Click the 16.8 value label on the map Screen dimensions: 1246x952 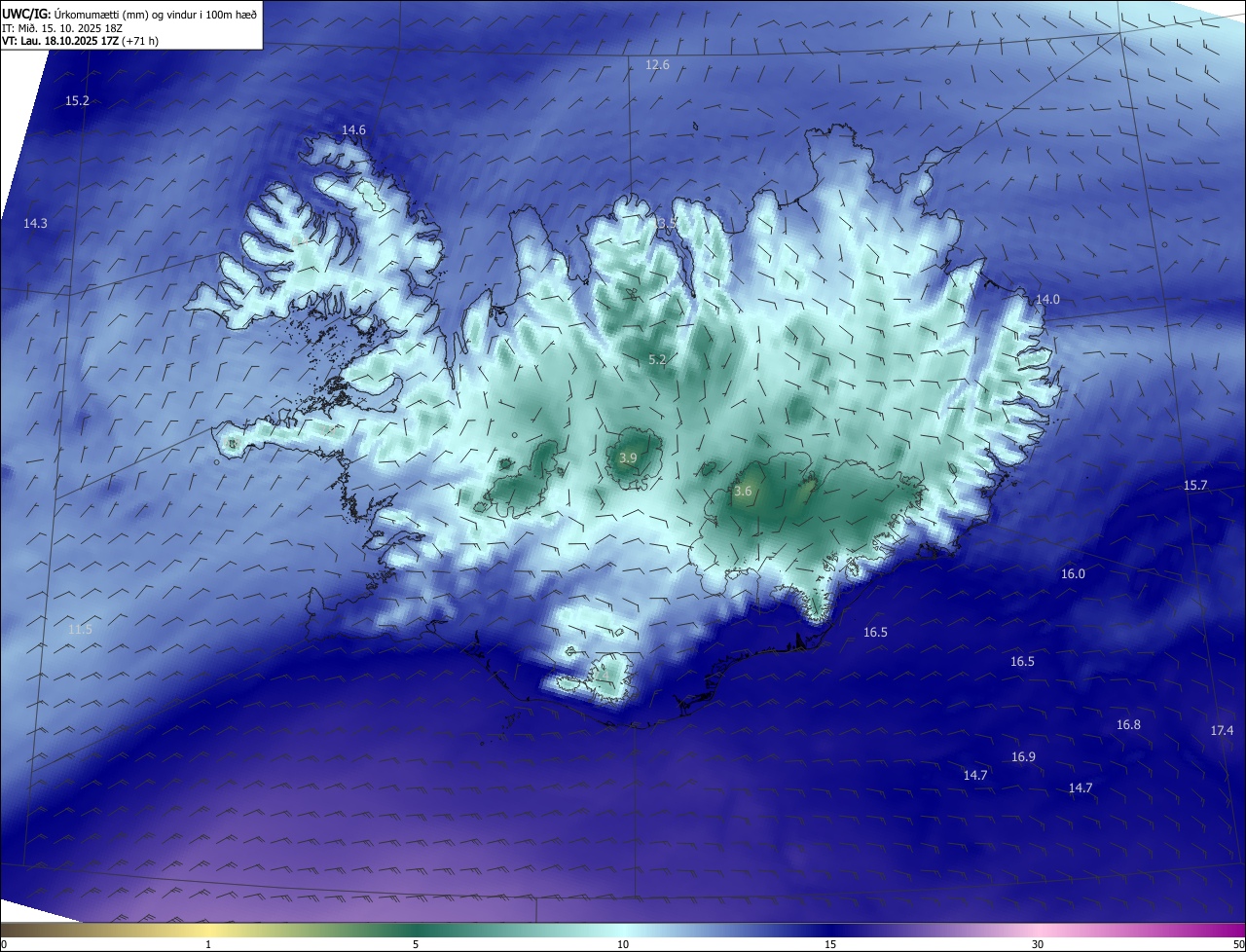1128,725
